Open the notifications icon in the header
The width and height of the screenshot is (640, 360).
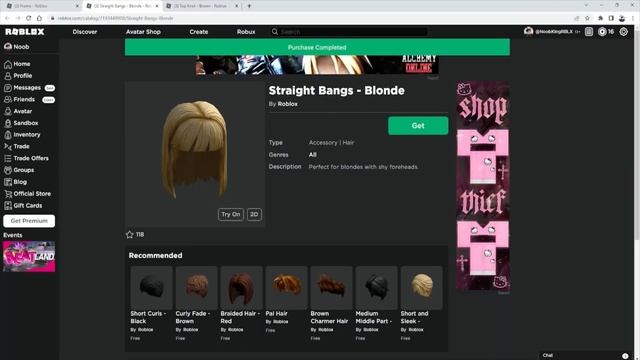point(589,31)
